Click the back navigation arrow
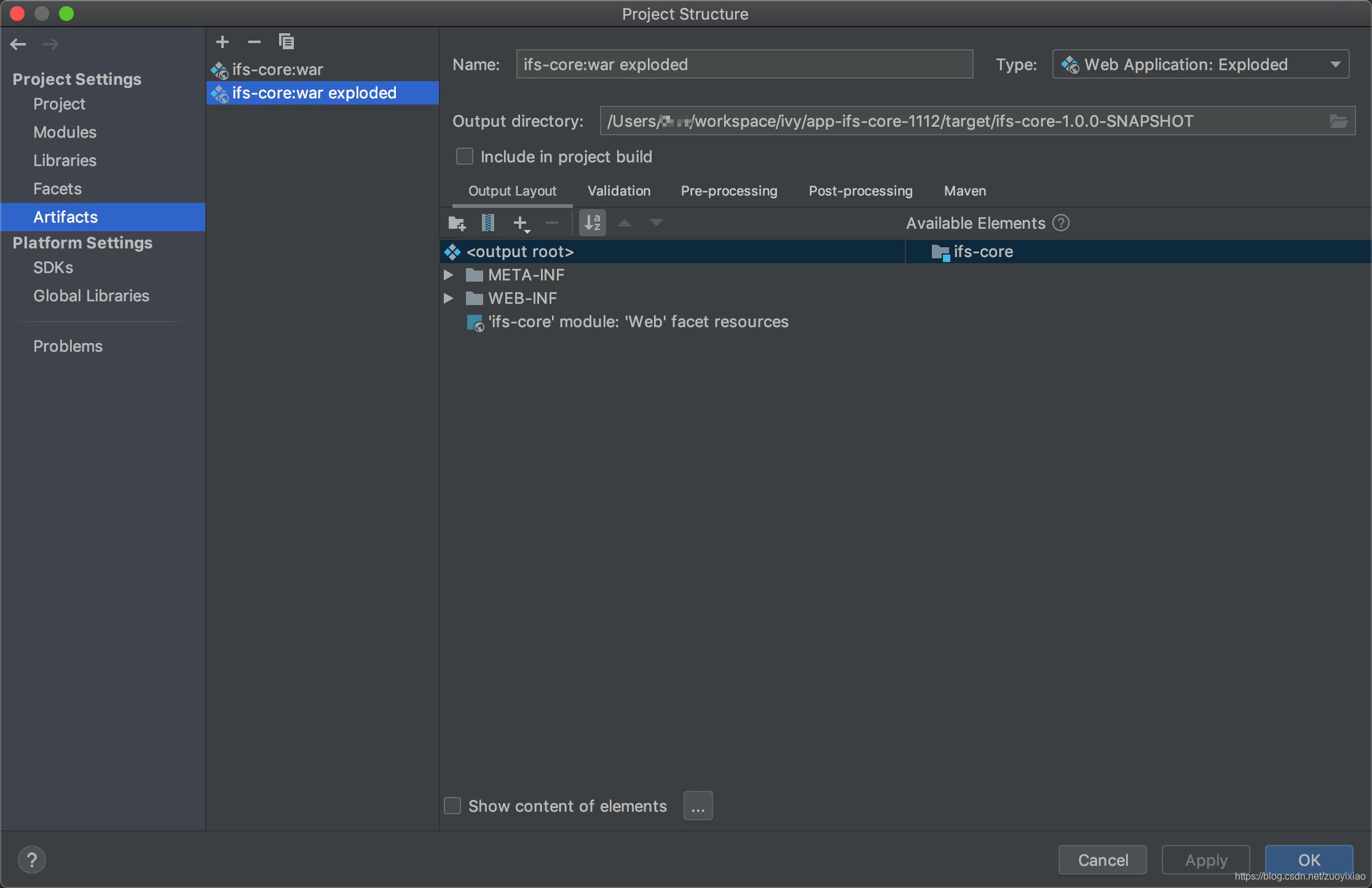The height and width of the screenshot is (888, 1372). (x=18, y=44)
